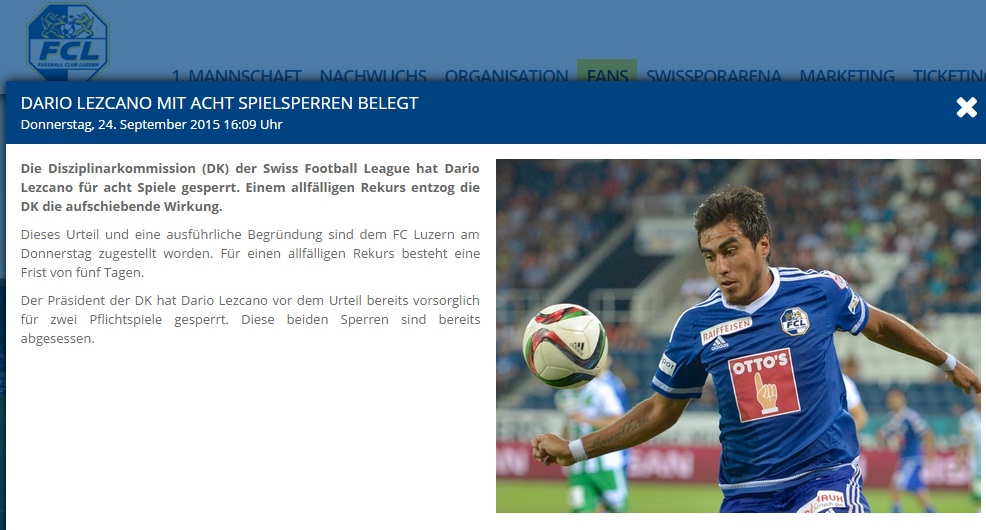The image size is (986, 530).
Task: Navigate to the MARKETING section
Action: pyautogui.click(x=847, y=75)
